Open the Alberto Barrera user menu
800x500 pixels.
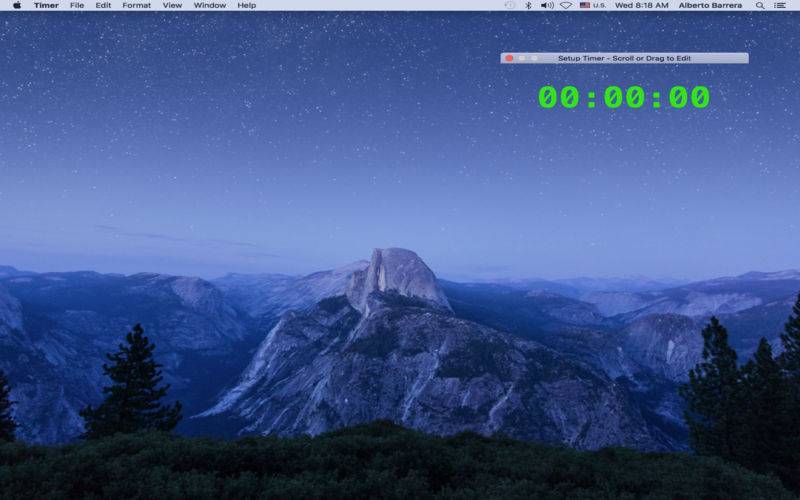coord(710,5)
